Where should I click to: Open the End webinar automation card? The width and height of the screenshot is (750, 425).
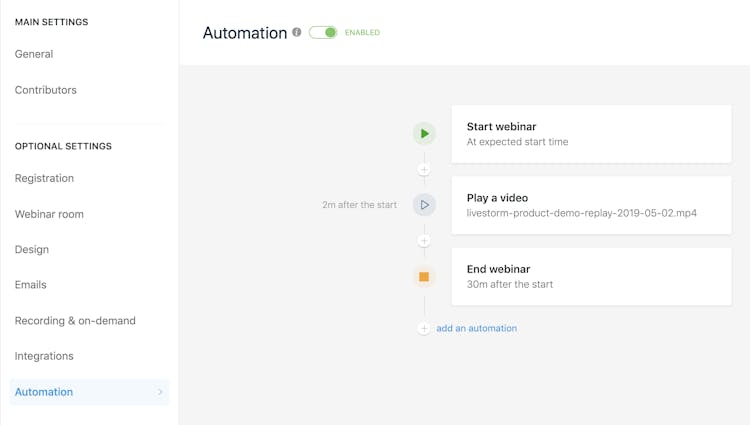pyautogui.click(x=591, y=276)
